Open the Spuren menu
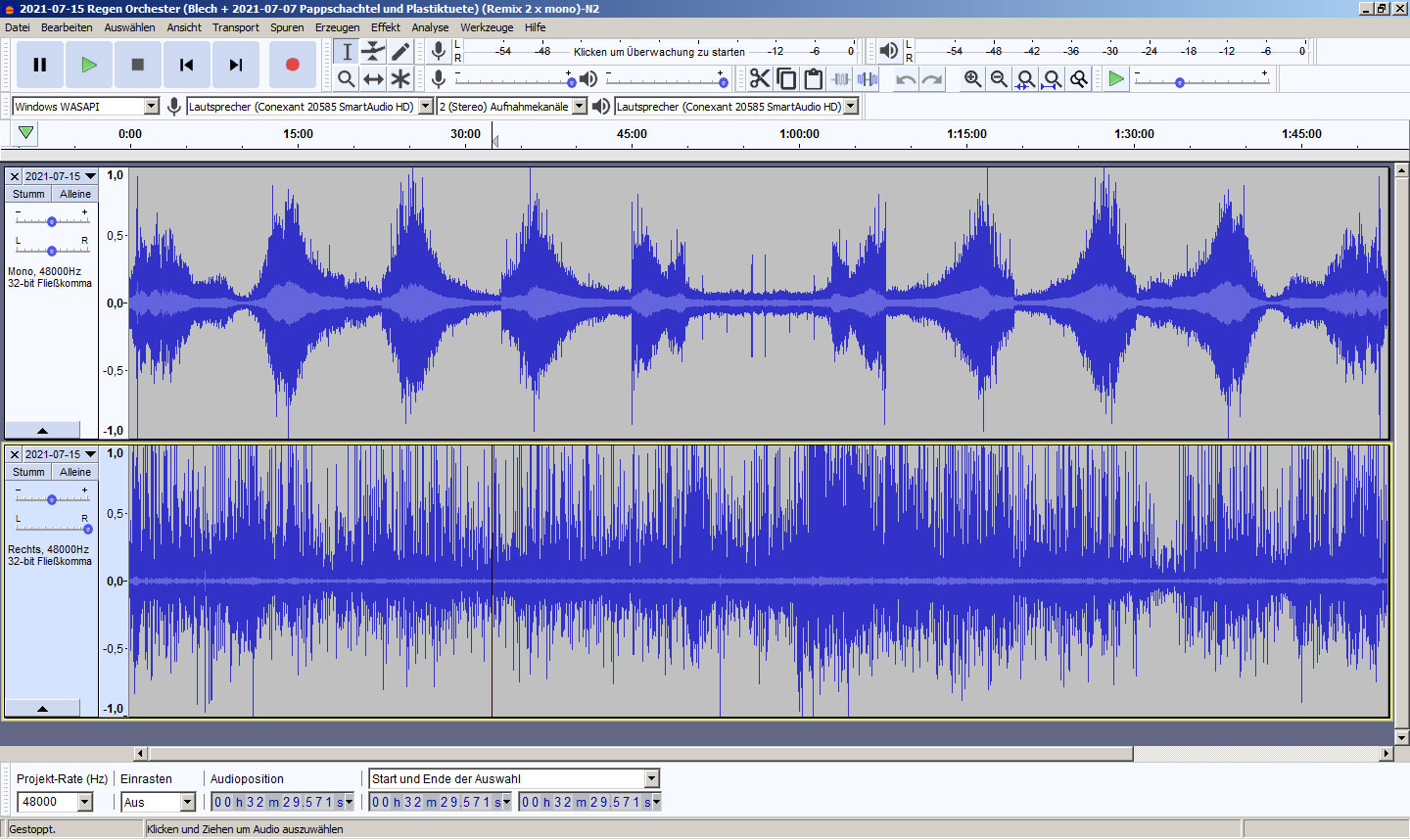Viewport: 1410px width, 840px height. (x=287, y=27)
